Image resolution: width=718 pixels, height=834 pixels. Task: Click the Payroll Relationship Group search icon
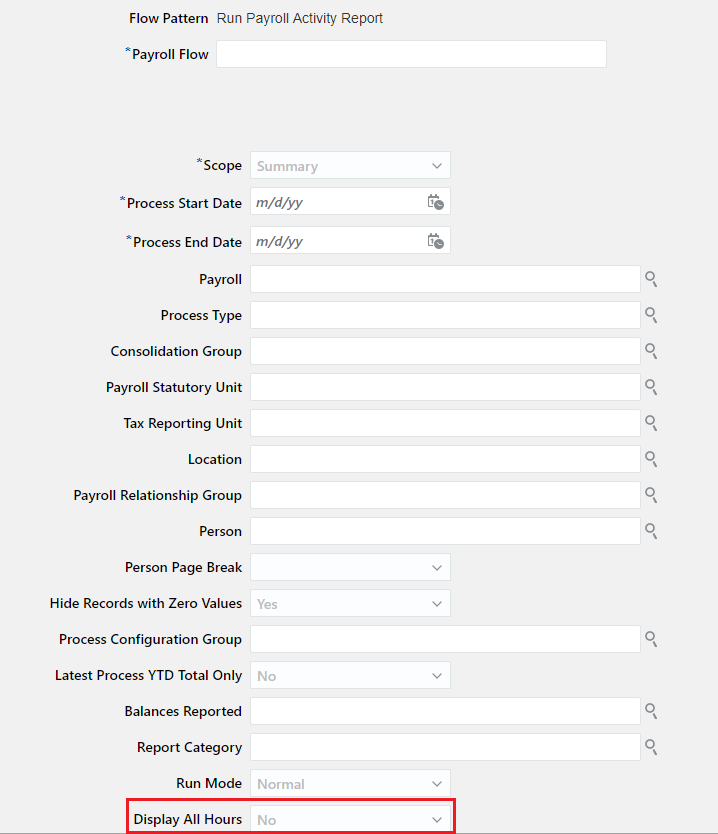[x=650, y=495]
